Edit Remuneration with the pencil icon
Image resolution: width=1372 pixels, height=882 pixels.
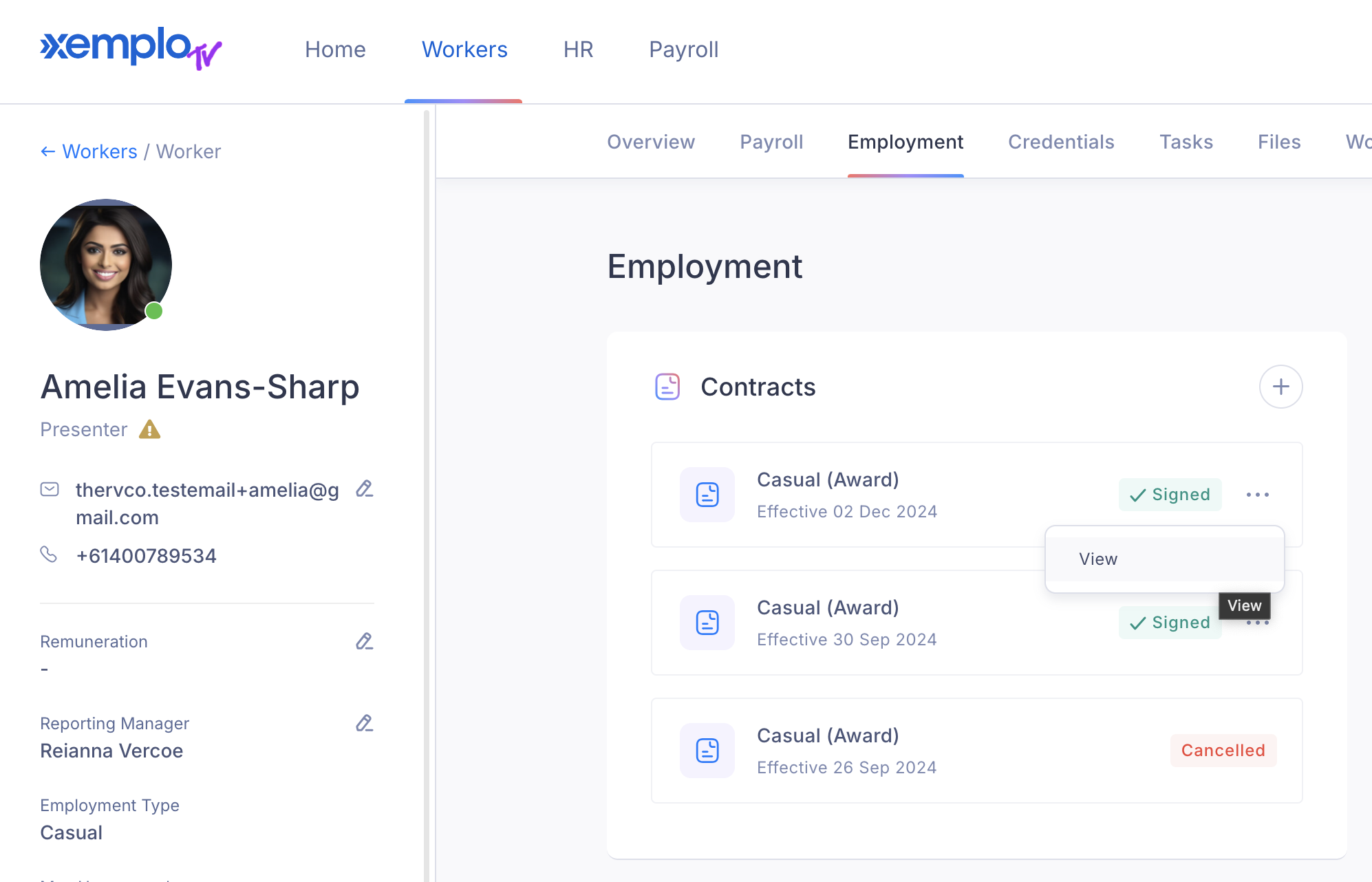coord(364,641)
